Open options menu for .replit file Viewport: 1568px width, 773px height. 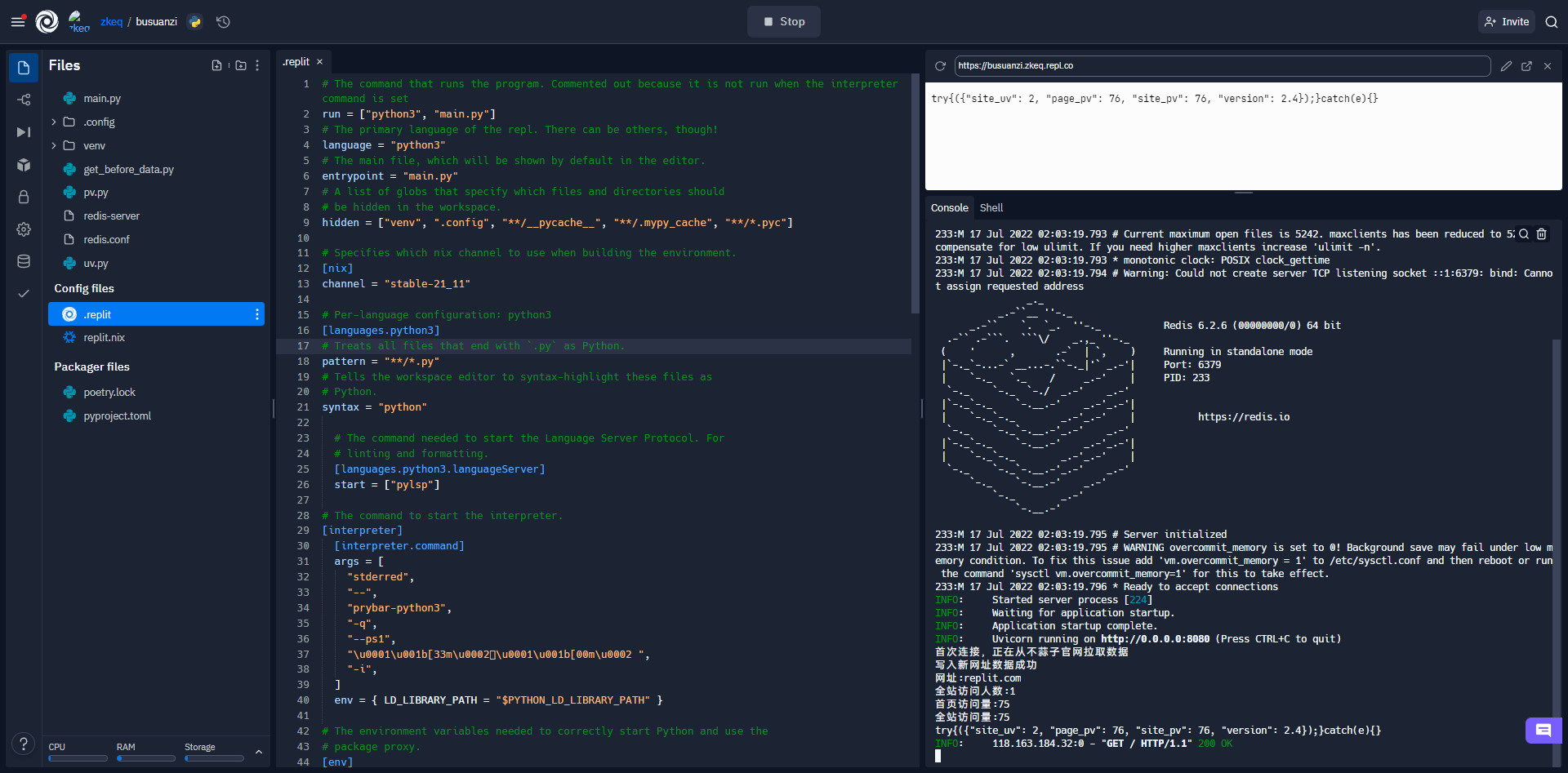pos(257,314)
